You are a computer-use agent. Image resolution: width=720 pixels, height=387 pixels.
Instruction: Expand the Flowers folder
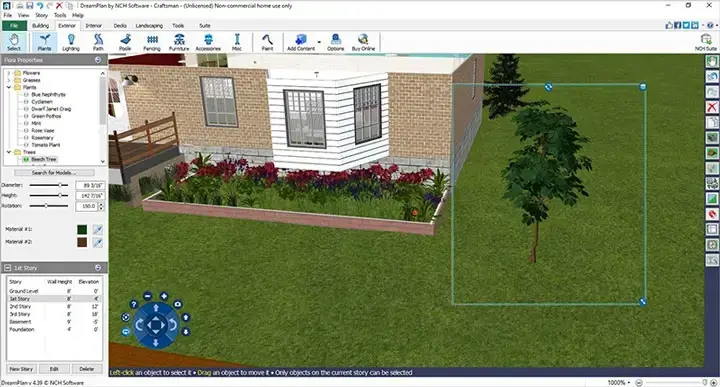pos(9,73)
